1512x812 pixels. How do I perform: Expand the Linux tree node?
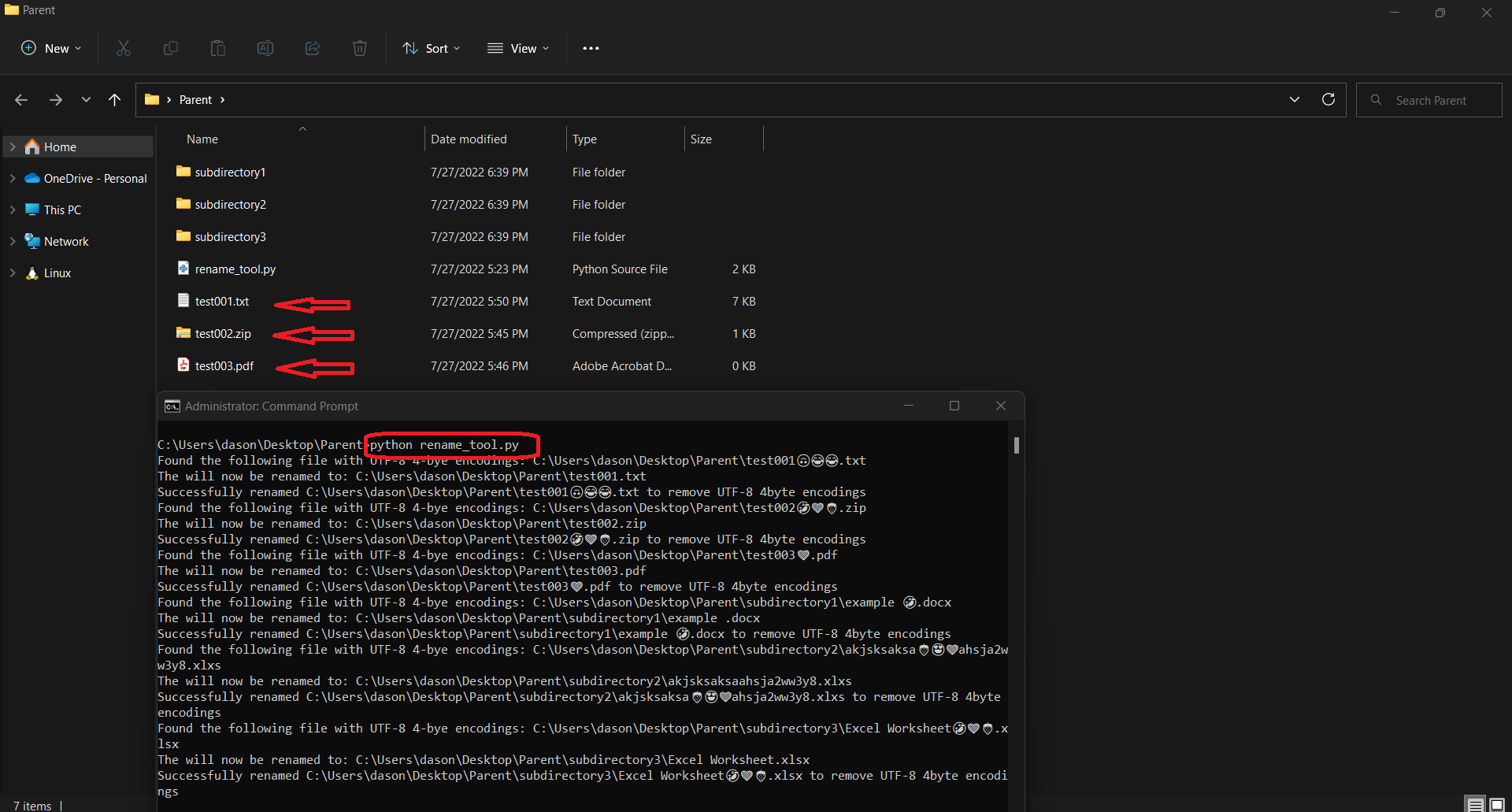(x=13, y=273)
